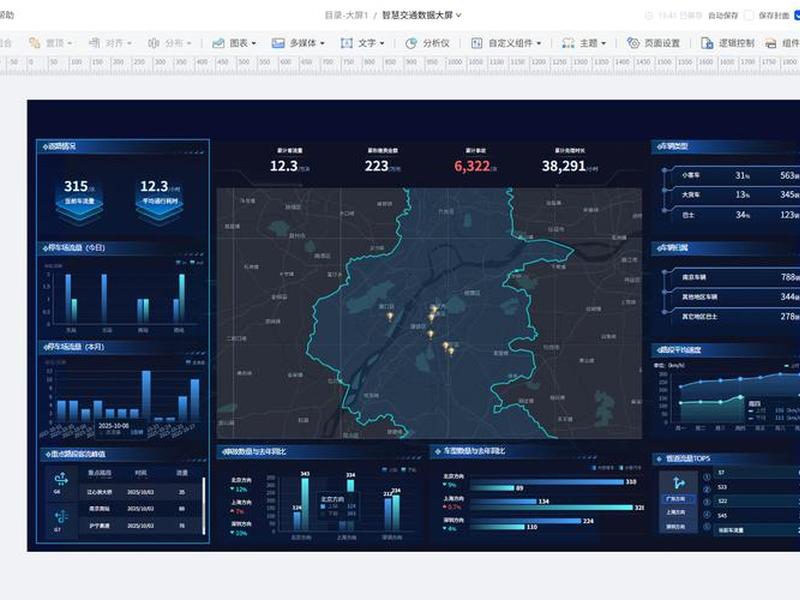
Task: Click the scrollbar of the road-section table
Action: pos(204,506)
